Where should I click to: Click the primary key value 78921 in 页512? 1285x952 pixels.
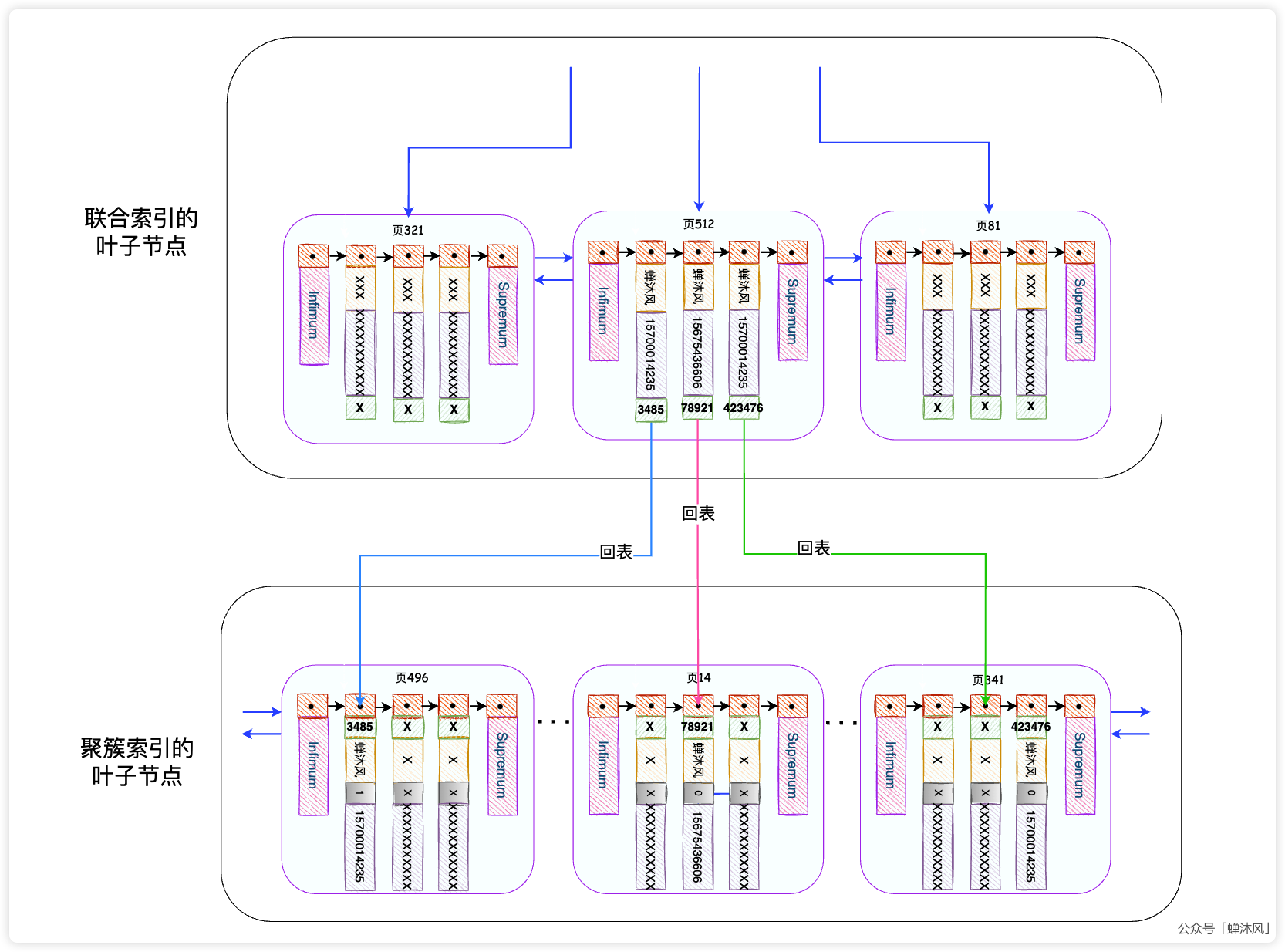[x=697, y=409]
